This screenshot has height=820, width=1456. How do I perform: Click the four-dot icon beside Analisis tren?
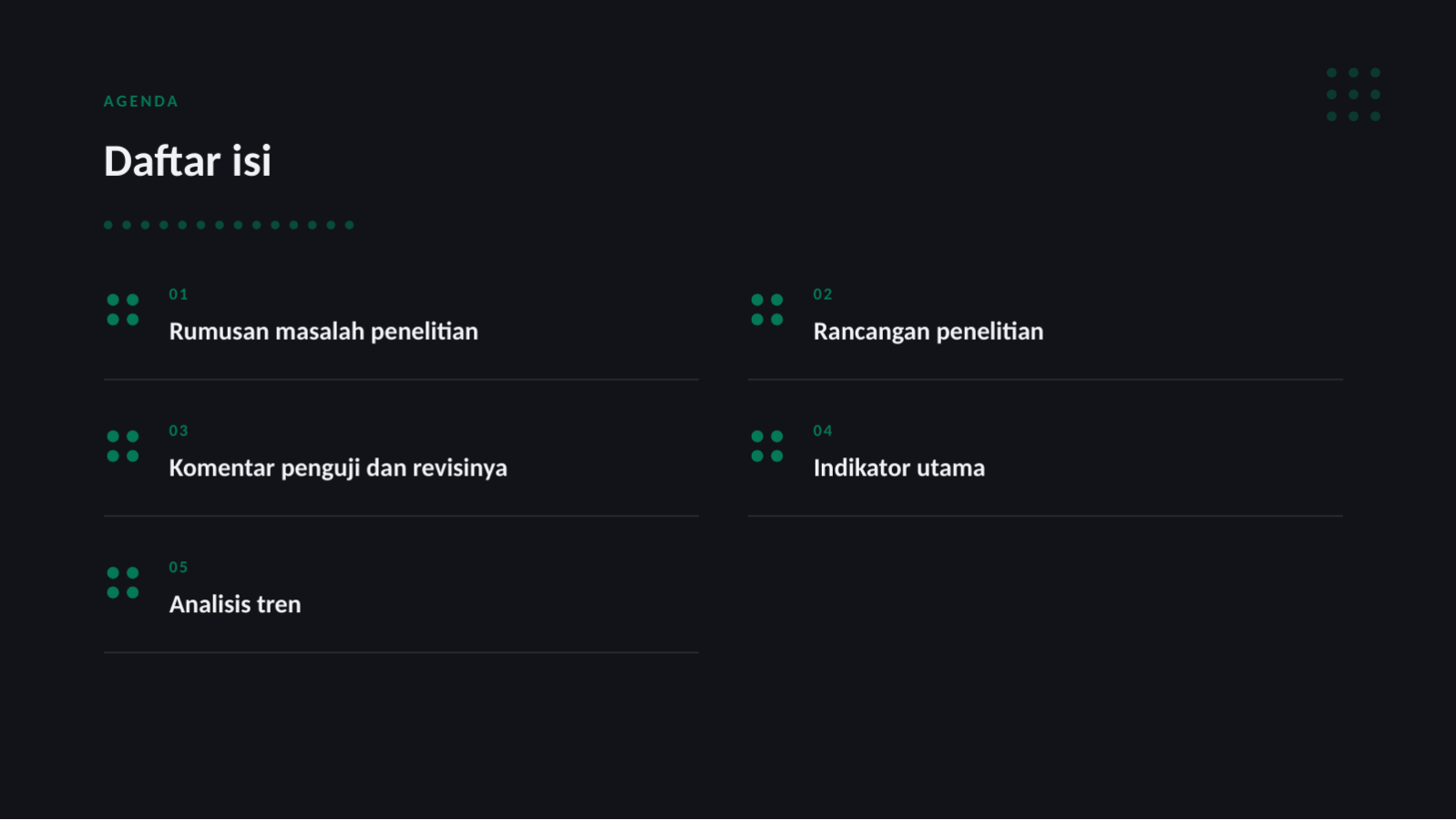[x=123, y=583]
